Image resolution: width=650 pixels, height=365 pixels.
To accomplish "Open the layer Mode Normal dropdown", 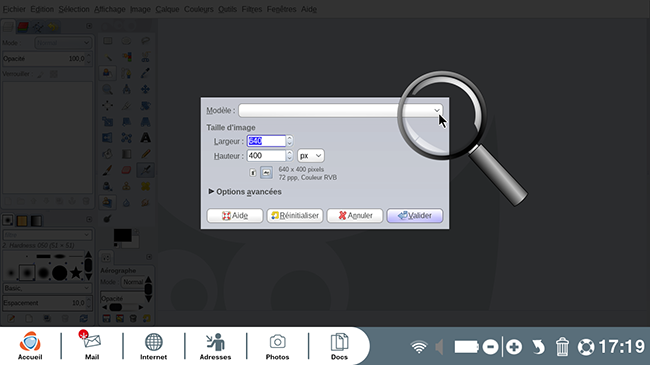I will click(x=63, y=43).
